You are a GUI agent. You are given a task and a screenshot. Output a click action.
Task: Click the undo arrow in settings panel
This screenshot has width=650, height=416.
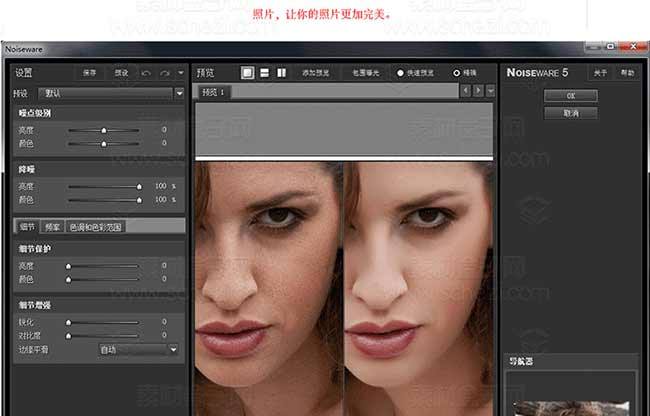pos(147,73)
